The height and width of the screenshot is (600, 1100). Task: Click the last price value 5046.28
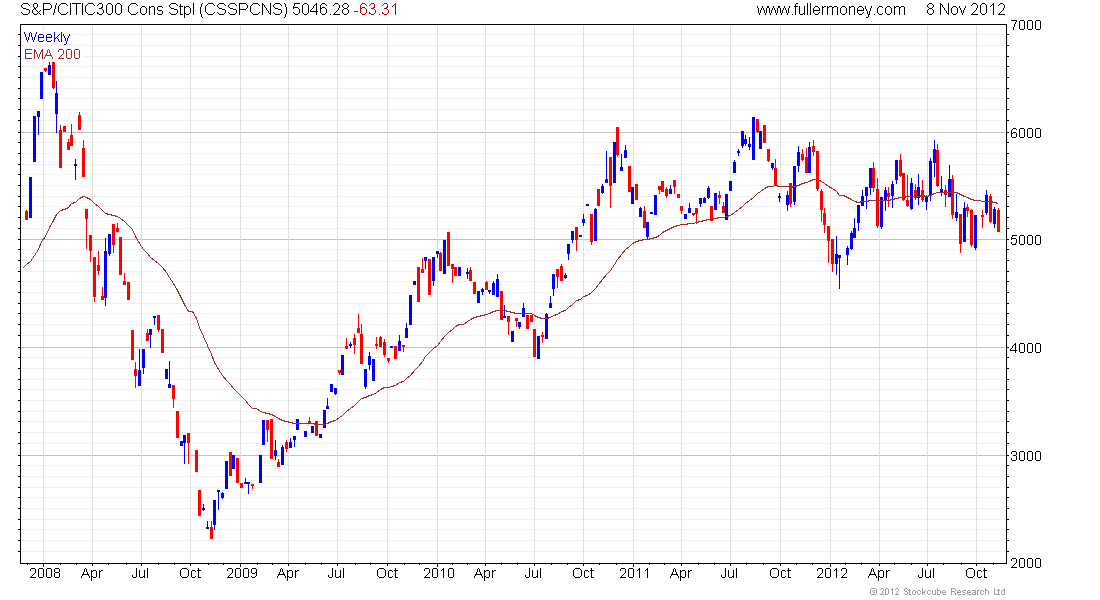320,10
